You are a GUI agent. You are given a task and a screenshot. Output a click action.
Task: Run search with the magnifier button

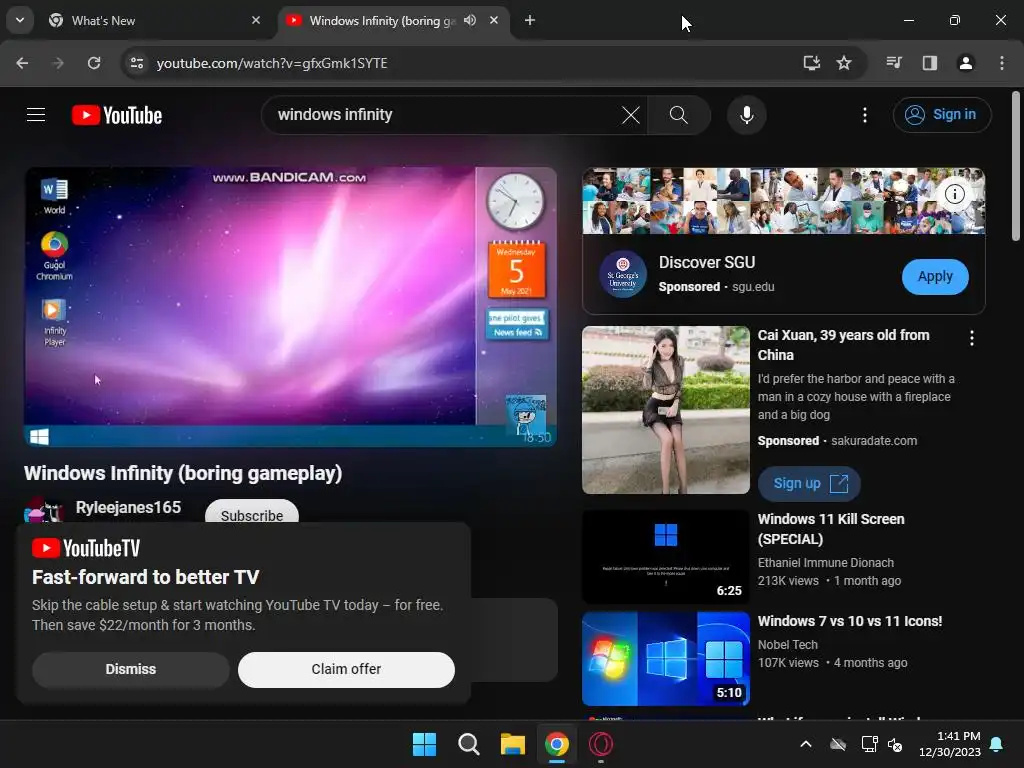679,115
